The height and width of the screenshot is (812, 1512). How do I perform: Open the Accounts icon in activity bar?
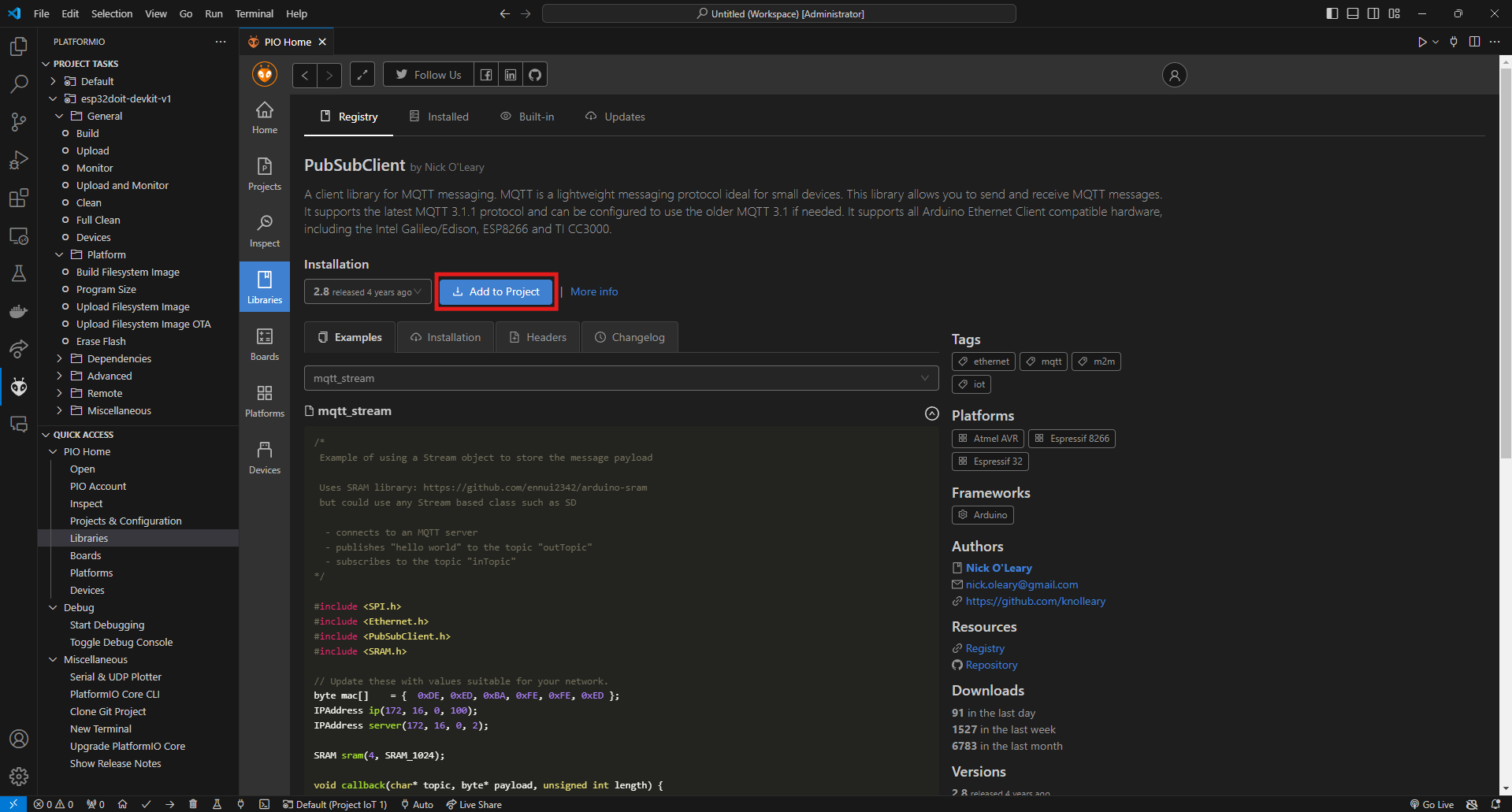click(19, 739)
